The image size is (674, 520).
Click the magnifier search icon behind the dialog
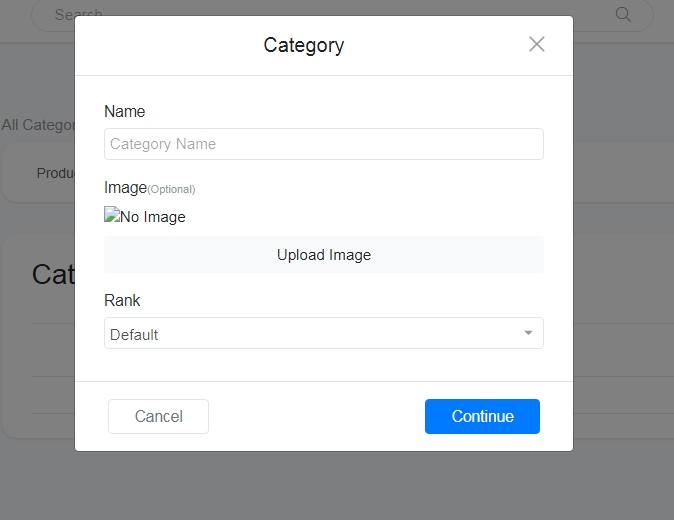[623, 14]
